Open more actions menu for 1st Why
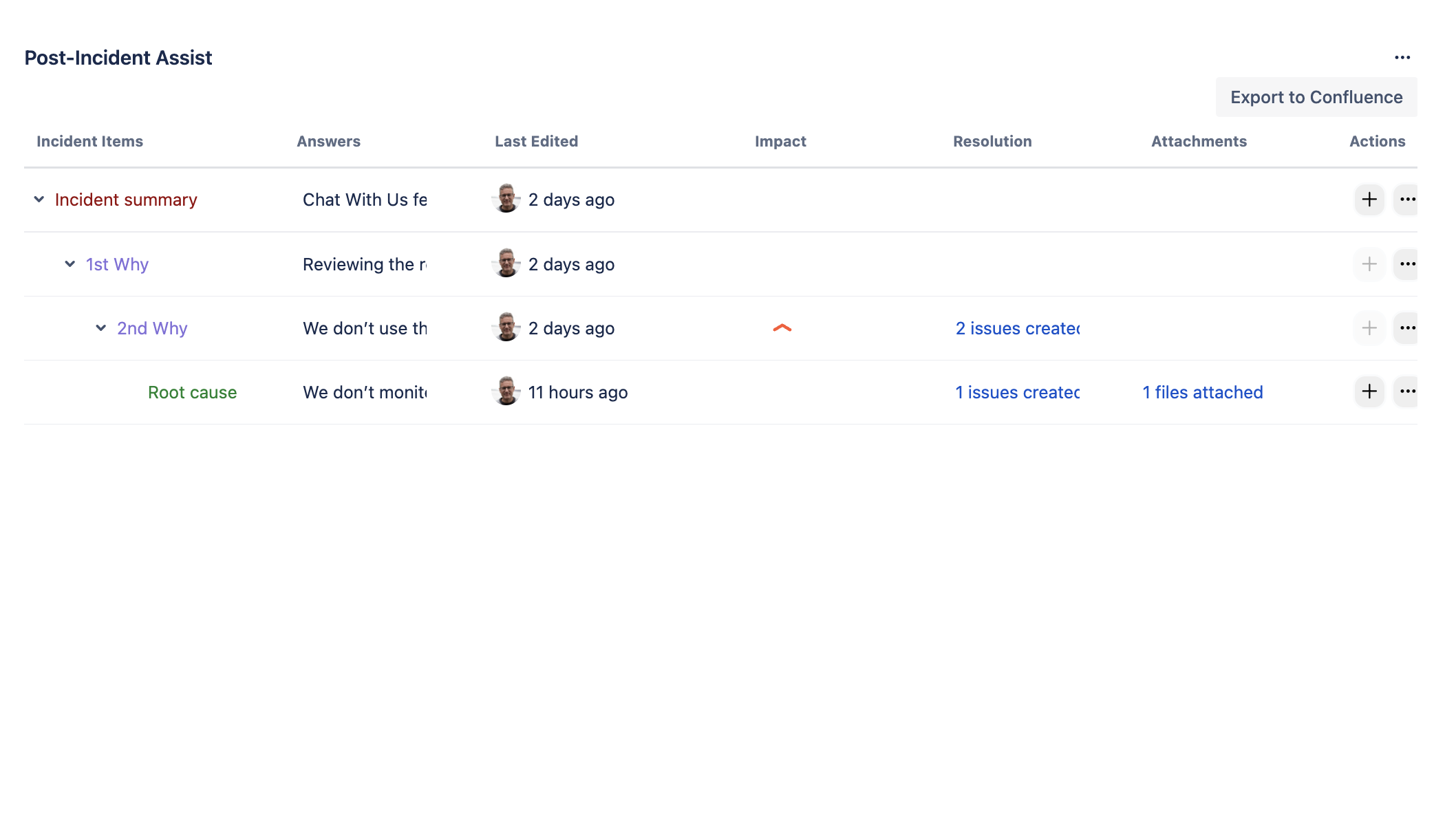The image size is (1456, 827). pos(1407,264)
